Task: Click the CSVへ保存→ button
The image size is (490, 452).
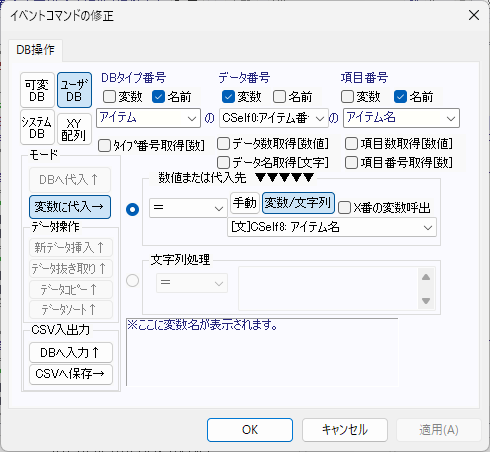Action: (71, 374)
